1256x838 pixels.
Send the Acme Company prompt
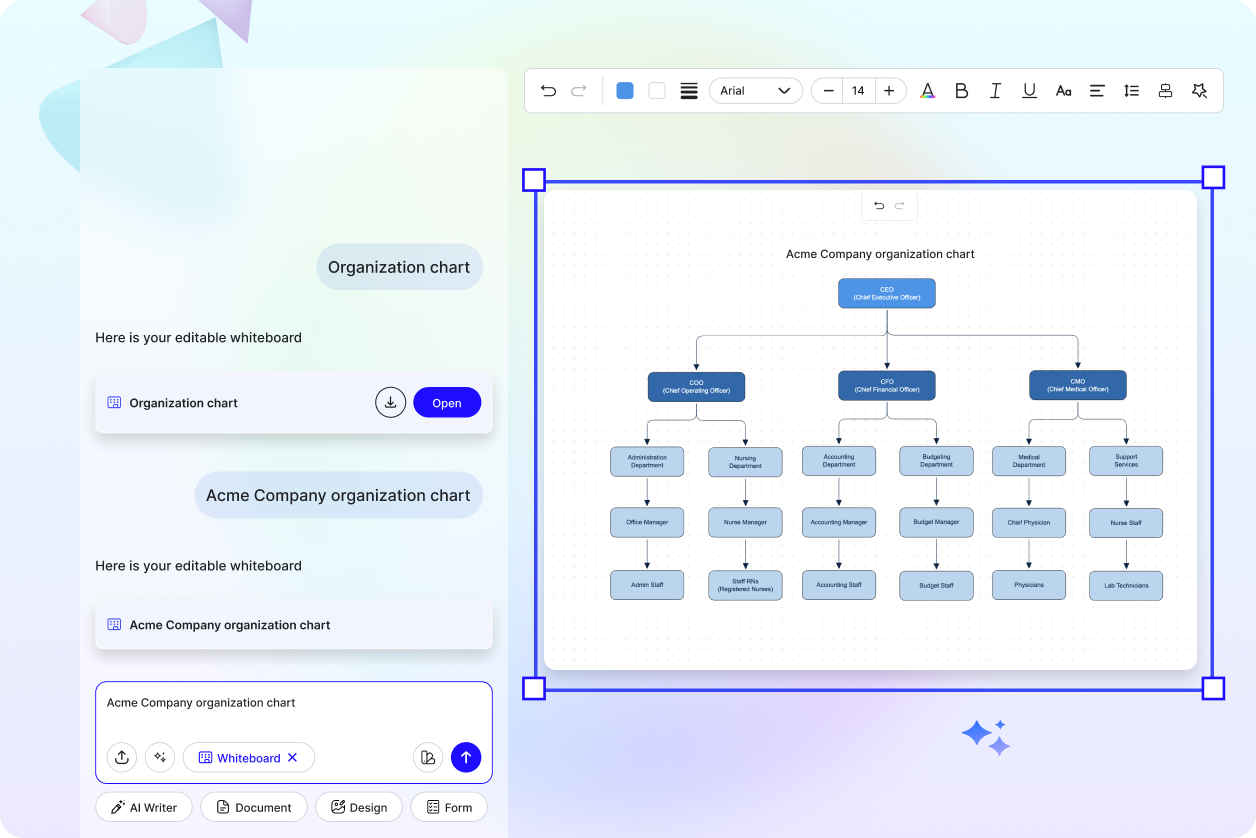[x=466, y=757]
